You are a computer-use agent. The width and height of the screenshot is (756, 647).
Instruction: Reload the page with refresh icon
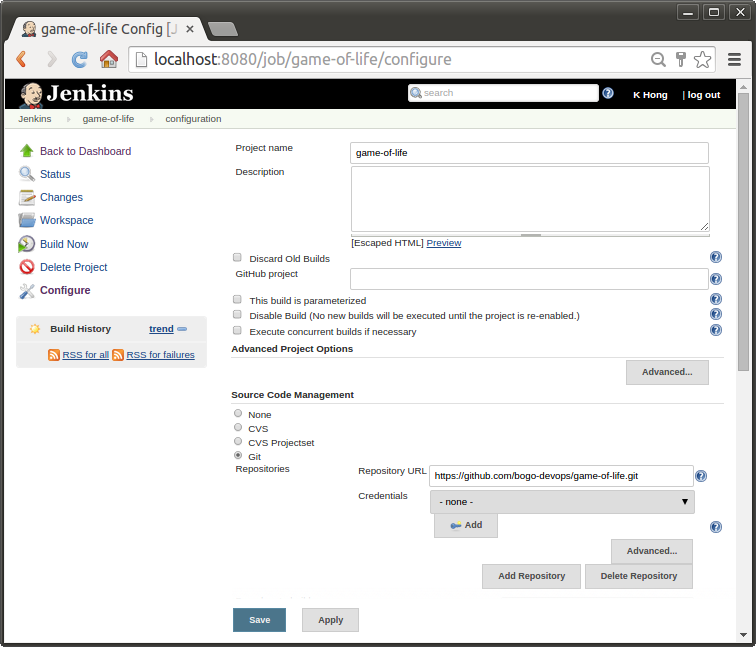tap(80, 59)
